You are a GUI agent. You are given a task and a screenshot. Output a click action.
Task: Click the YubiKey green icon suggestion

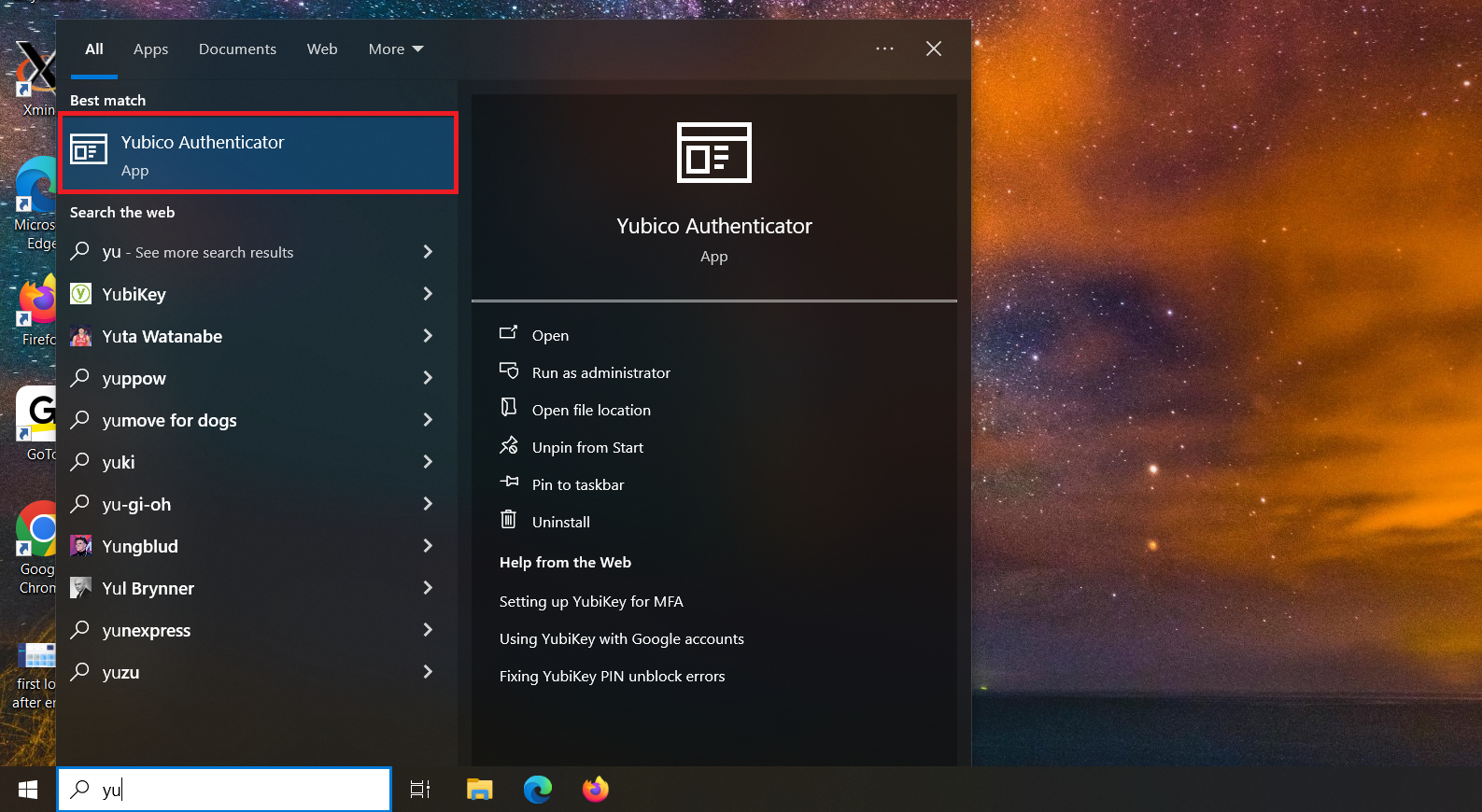(81, 294)
